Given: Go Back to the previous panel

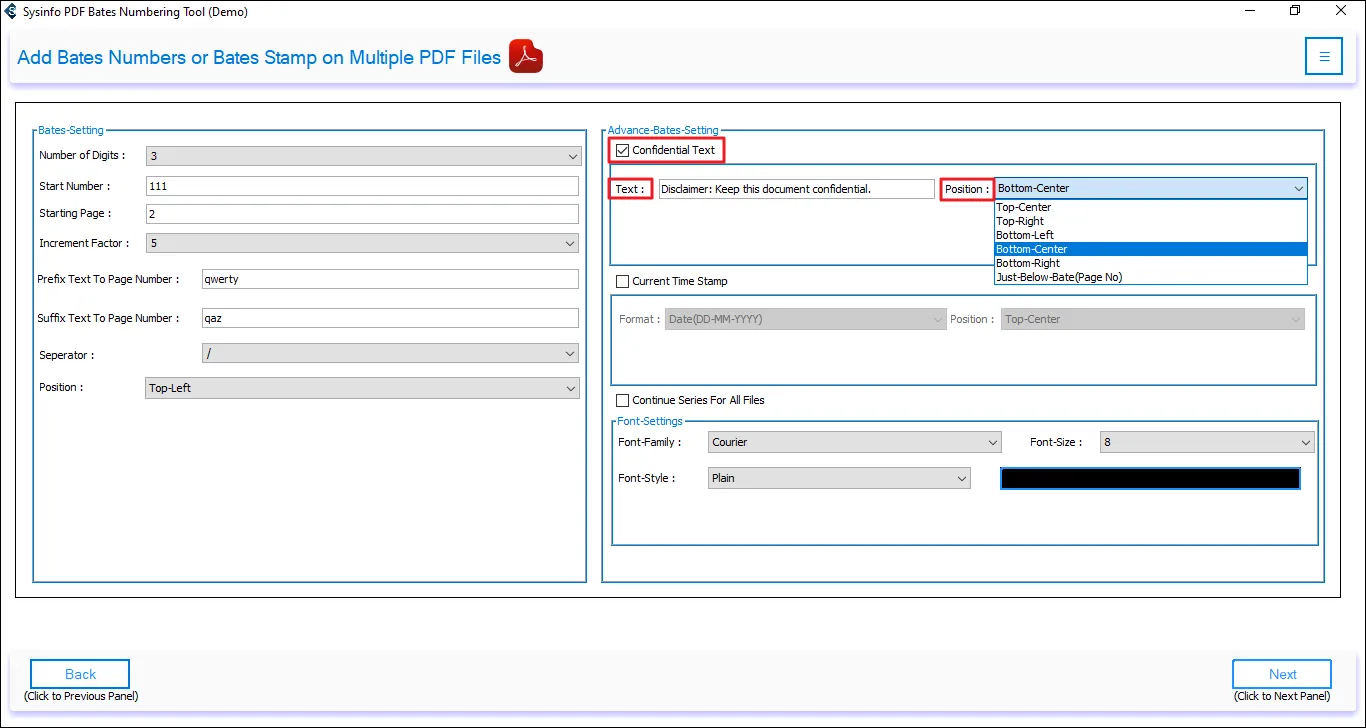Looking at the screenshot, I should click(x=80, y=674).
